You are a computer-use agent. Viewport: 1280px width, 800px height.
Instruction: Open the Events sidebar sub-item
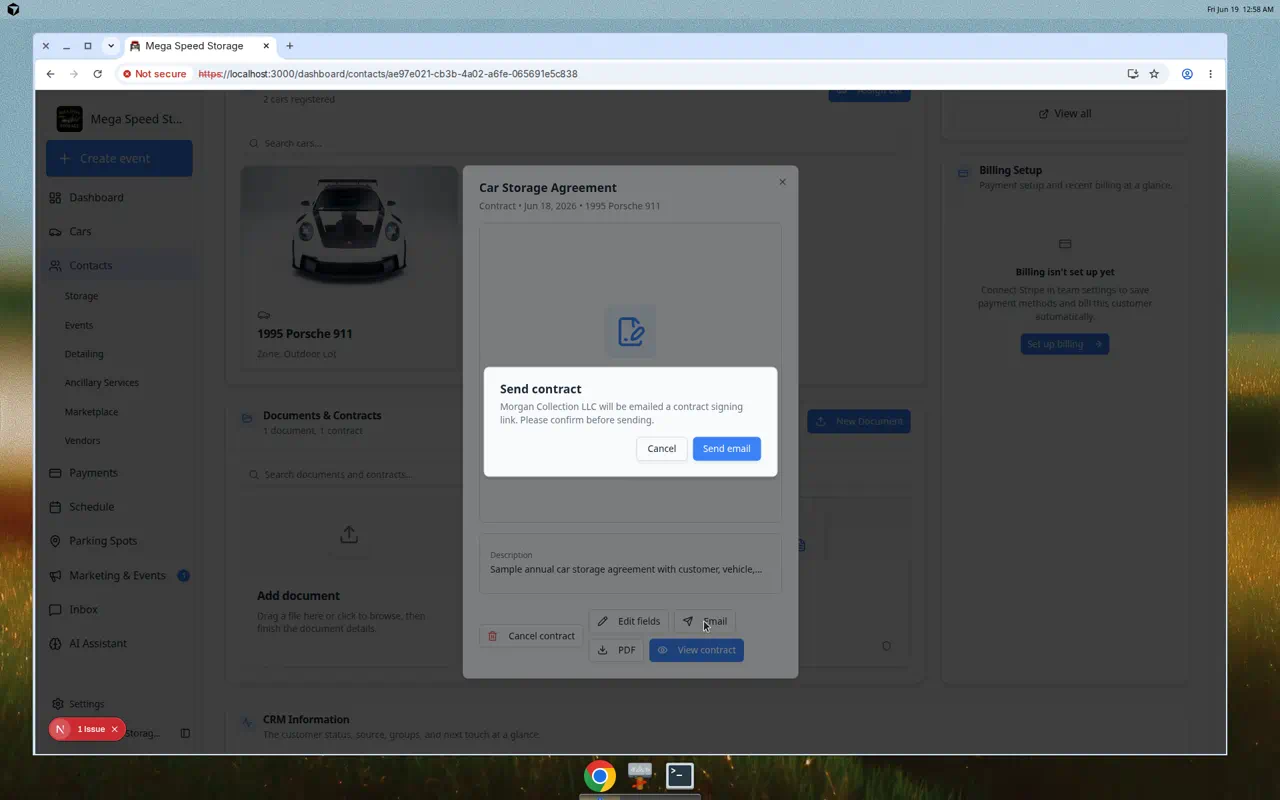click(x=79, y=325)
